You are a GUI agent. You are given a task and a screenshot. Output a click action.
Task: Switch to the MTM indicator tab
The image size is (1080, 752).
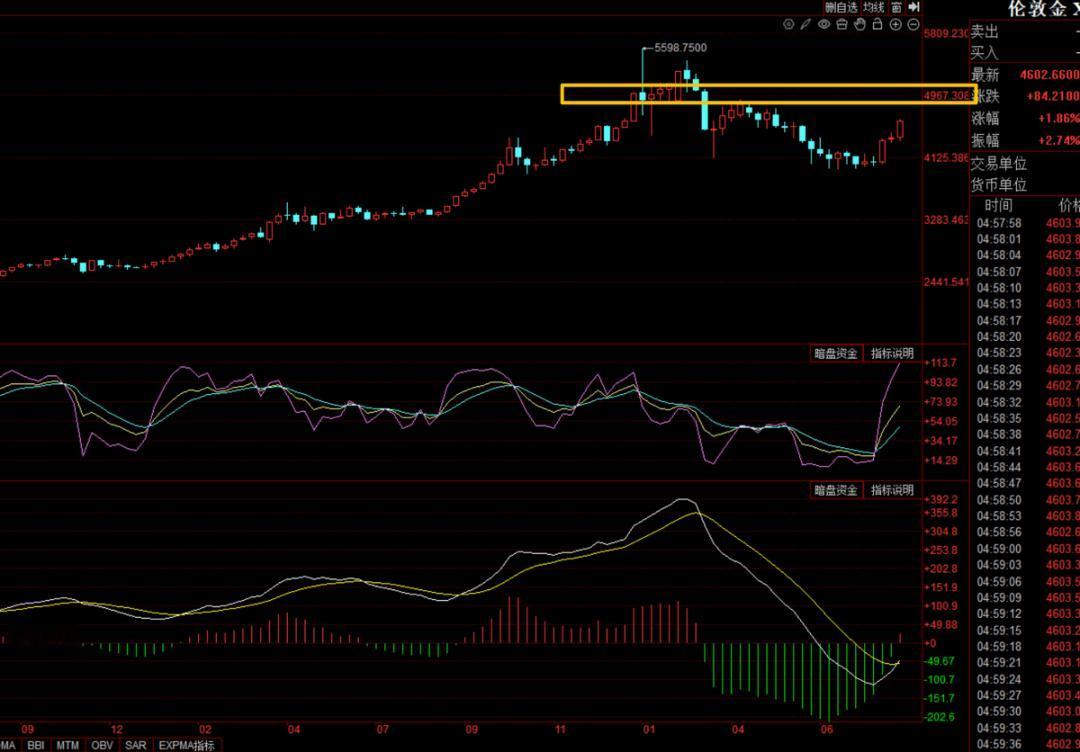tap(68, 745)
